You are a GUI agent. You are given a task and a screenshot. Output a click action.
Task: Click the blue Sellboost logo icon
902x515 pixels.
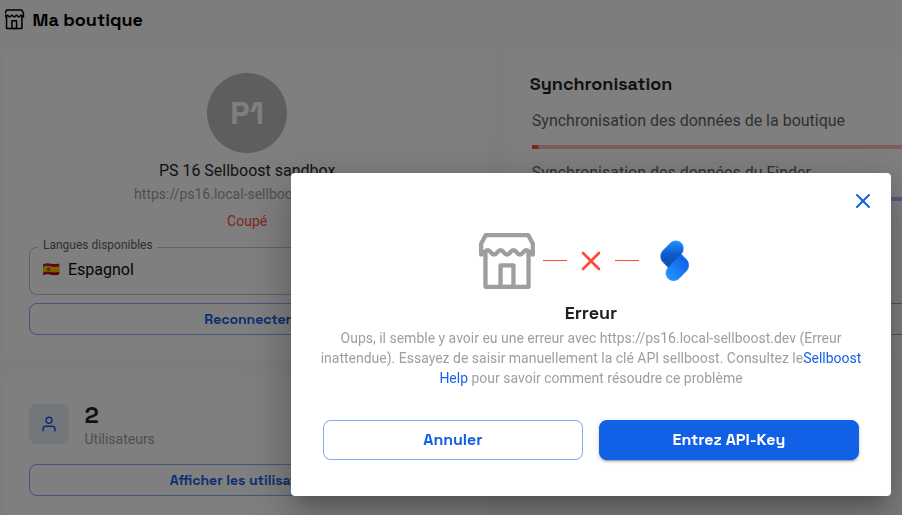[674, 261]
